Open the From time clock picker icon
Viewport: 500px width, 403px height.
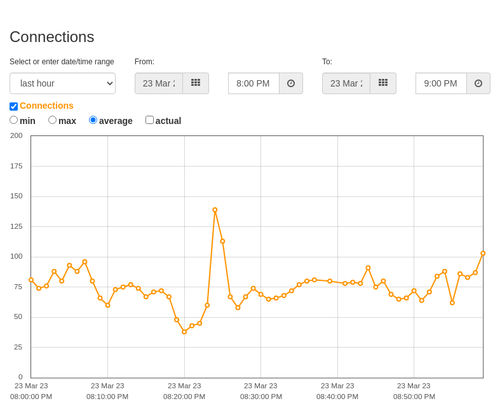coord(291,83)
